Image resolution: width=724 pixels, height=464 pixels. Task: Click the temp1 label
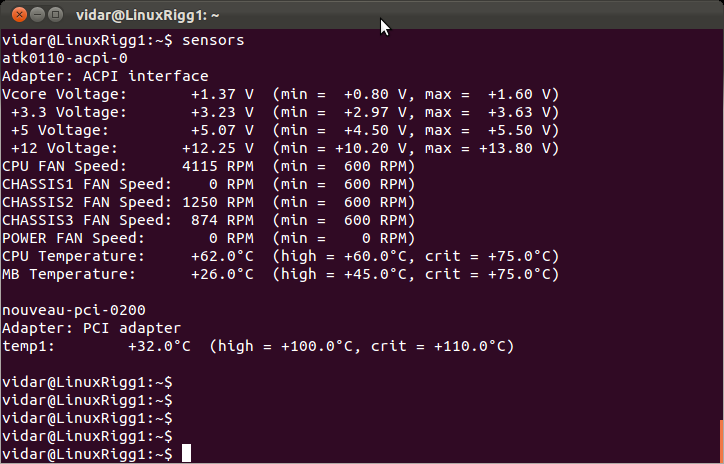click(28, 346)
